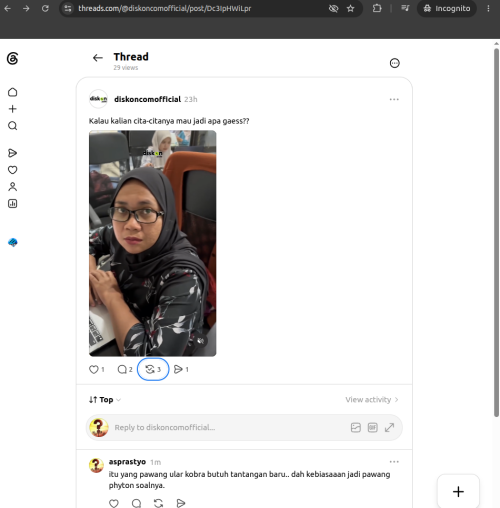Image resolution: width=500 pixels, height=508 pixels.
Task: Like asprastyo's comment
Action: [x=114, y=503]
